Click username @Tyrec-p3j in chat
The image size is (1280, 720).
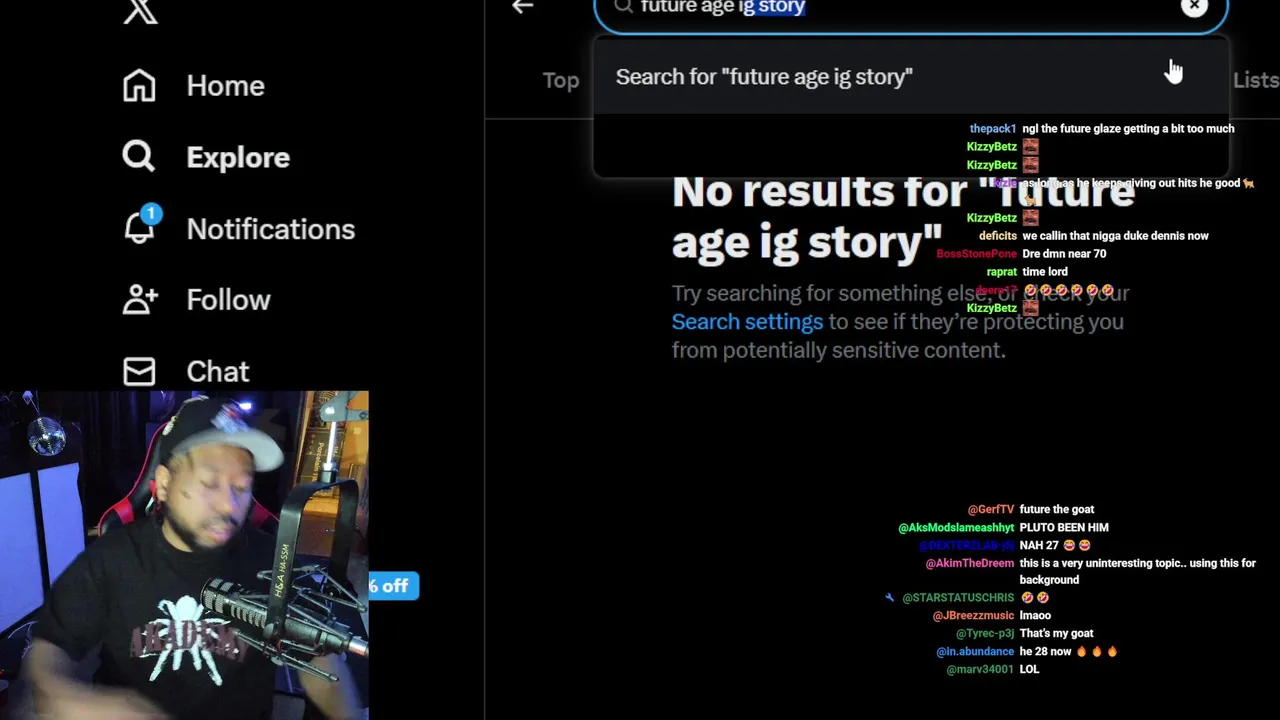tap(985, 634)
